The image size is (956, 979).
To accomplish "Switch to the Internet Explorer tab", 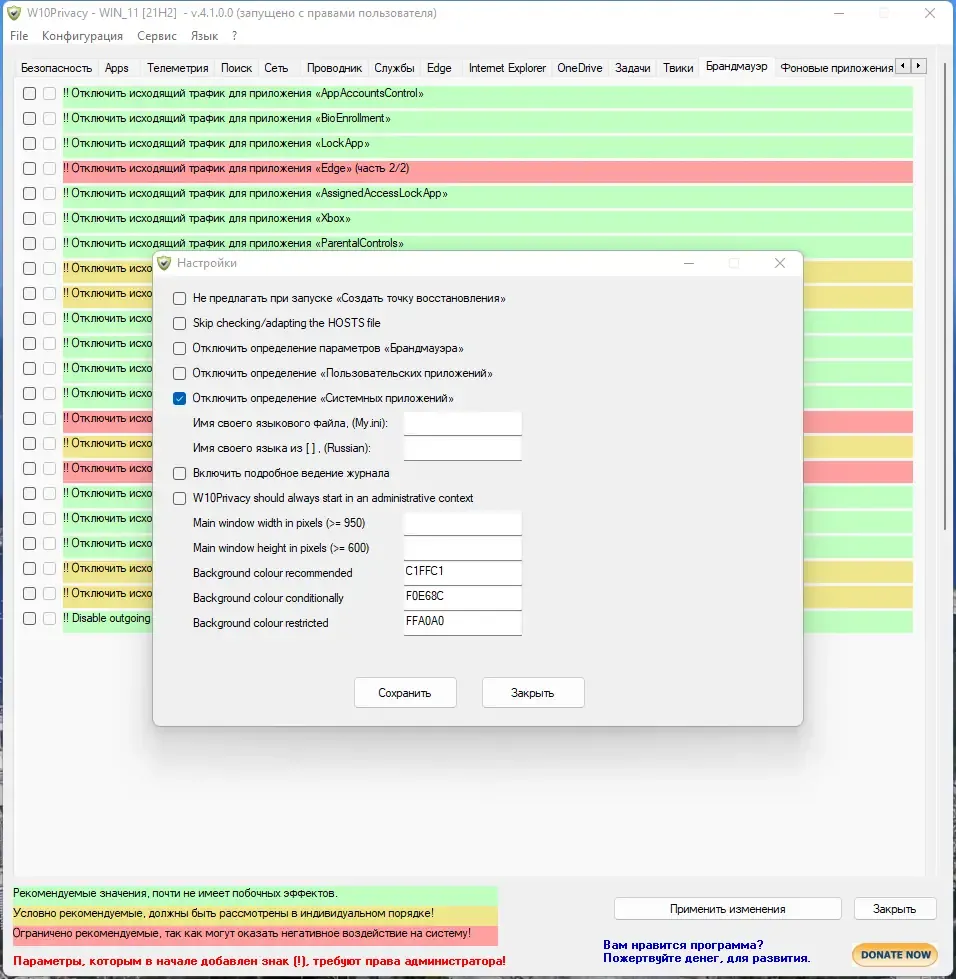I will click(507, 68).
